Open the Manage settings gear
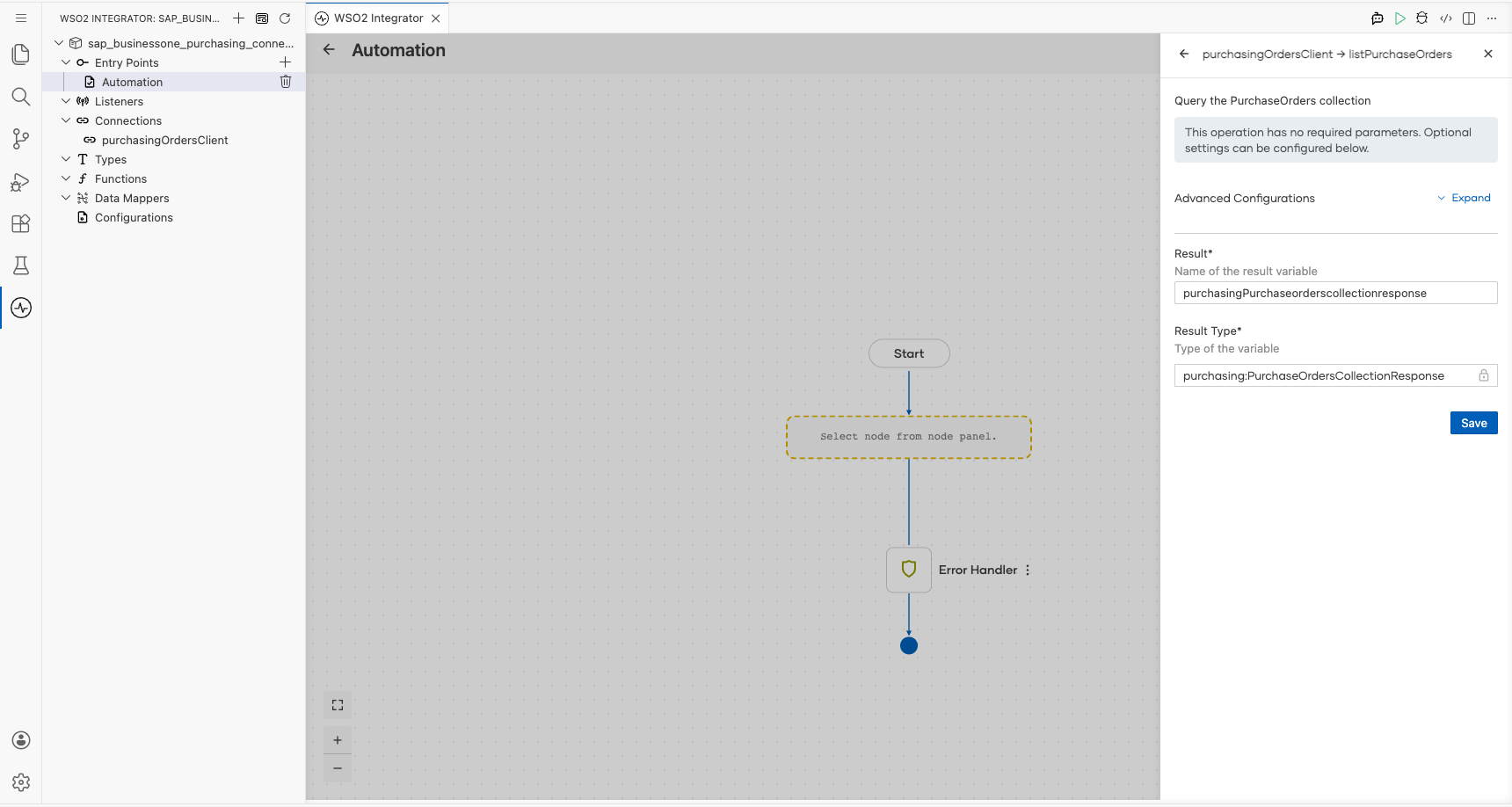Viewport: 1512px width, 807px height. (x=21, y=782)
